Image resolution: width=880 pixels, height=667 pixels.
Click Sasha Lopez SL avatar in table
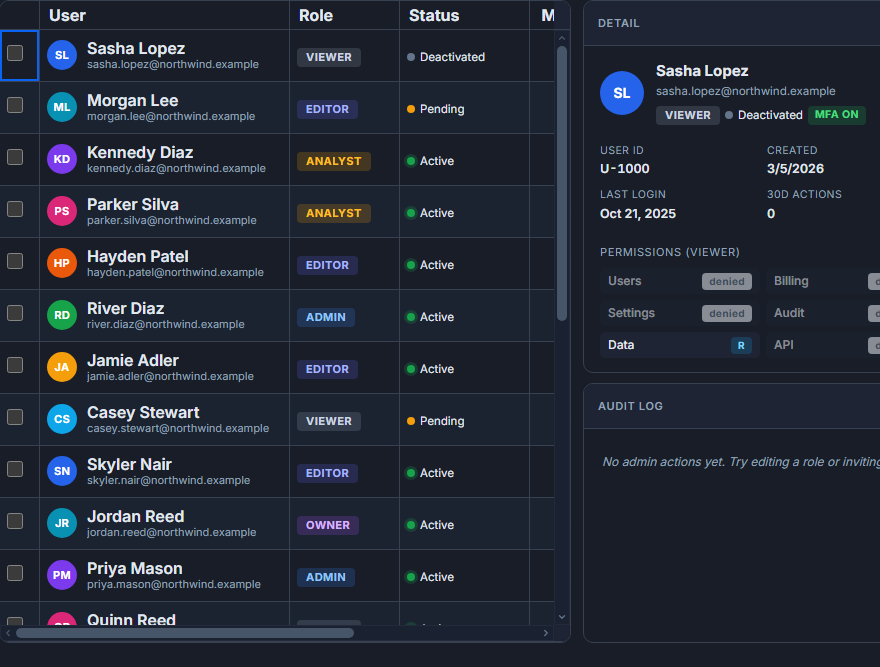click(x=62, y=55)
